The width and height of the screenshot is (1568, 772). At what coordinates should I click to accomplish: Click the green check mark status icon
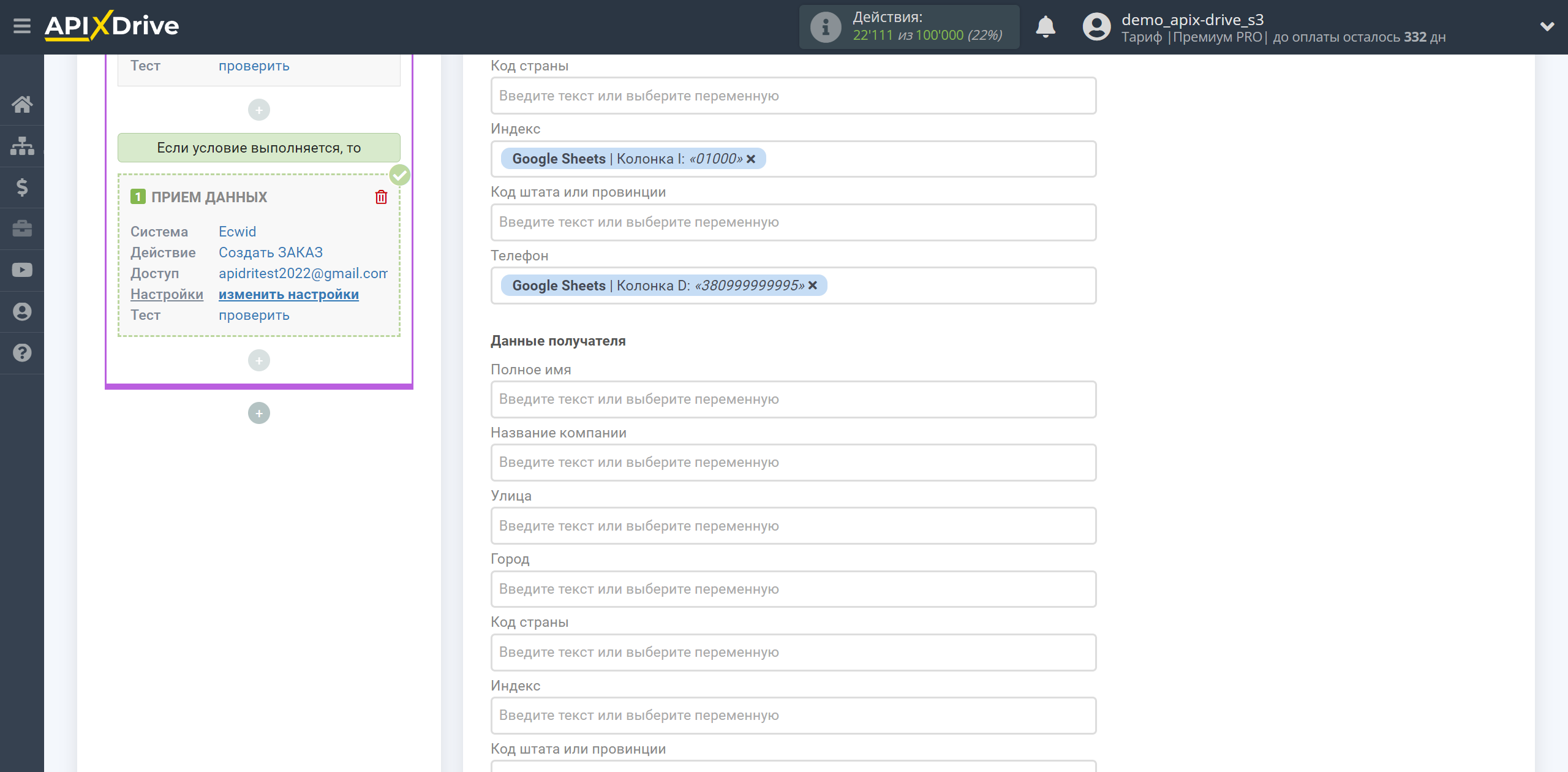click(x=400, y=175)
